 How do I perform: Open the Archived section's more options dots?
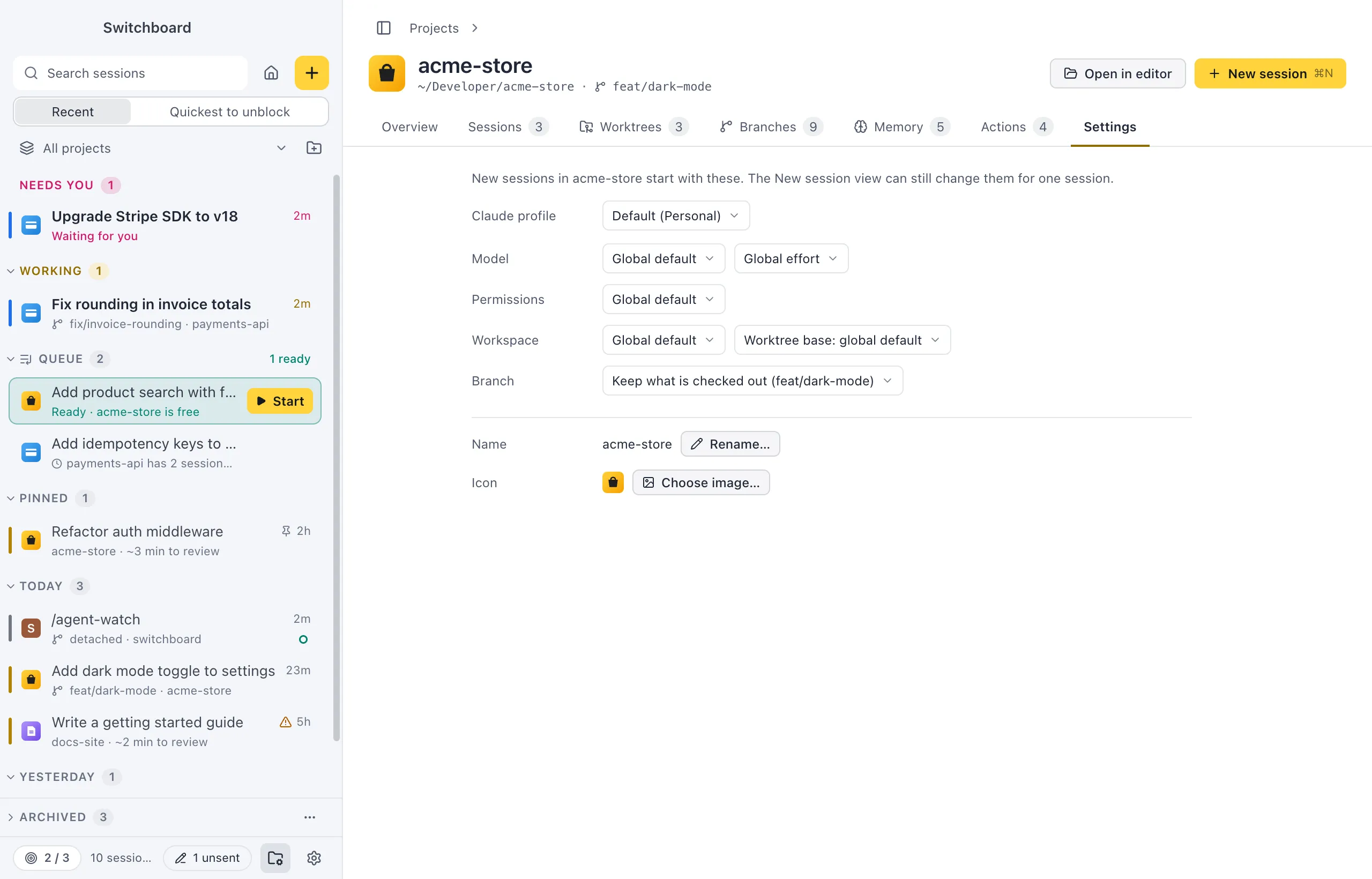310,817
